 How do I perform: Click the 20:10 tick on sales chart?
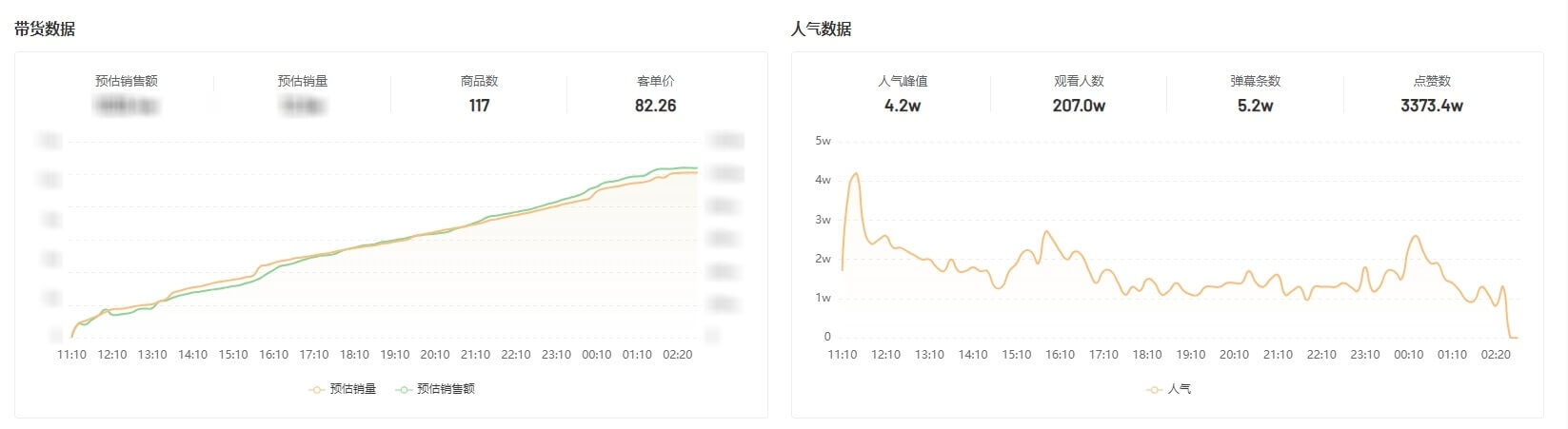pos(435,355)
